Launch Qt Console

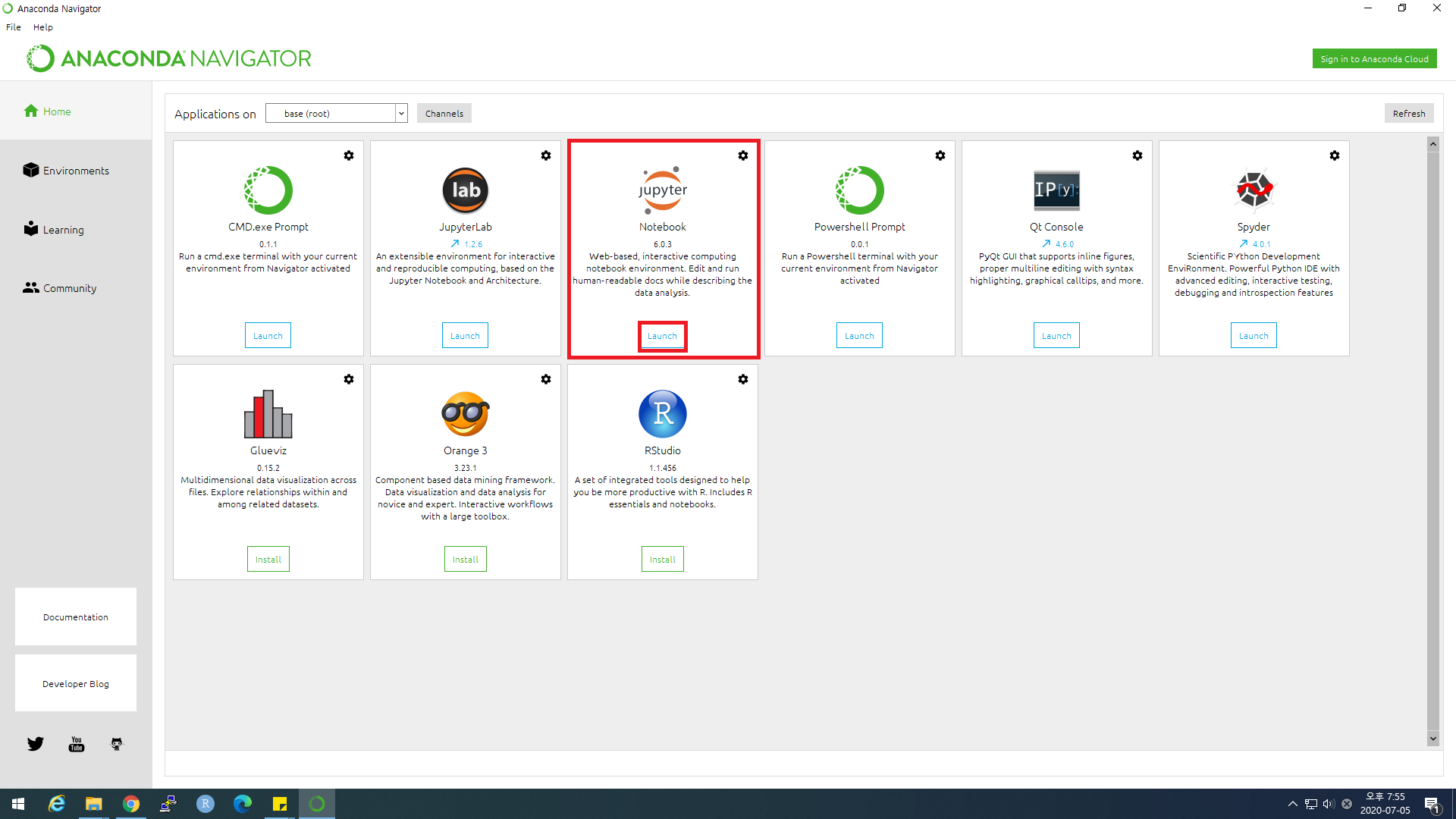(1056, 336)
